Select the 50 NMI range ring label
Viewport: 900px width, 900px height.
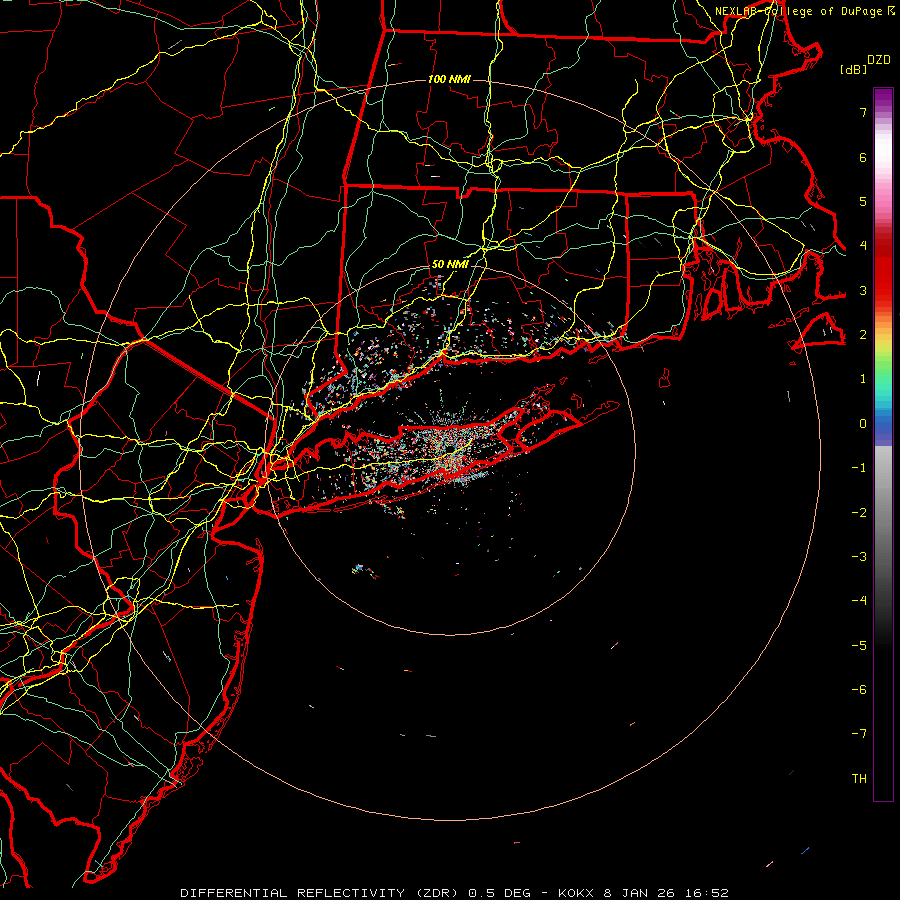[450, 264]
